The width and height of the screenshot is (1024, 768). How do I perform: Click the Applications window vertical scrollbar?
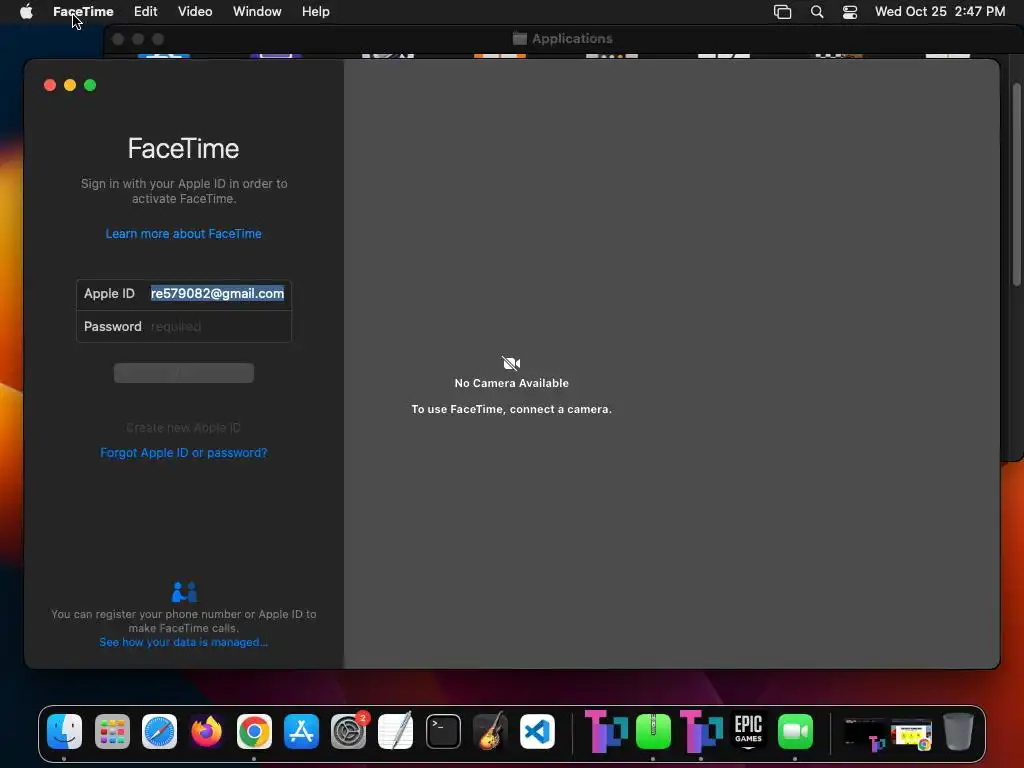coord(1016,185)
